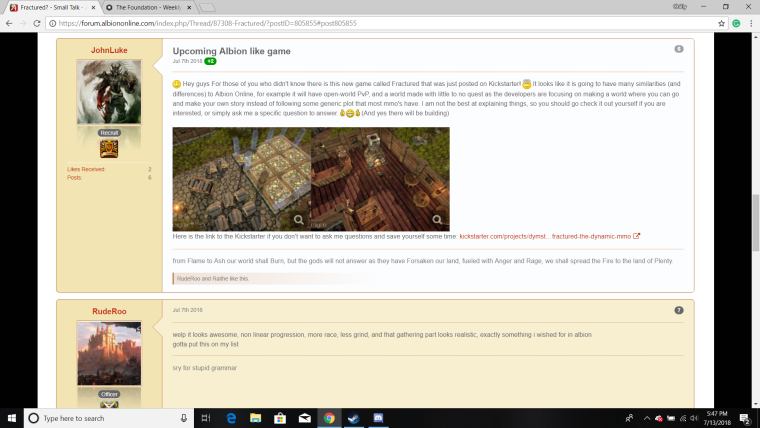
Task: Open the taskbar clock and date
Action: coord(717,418)
